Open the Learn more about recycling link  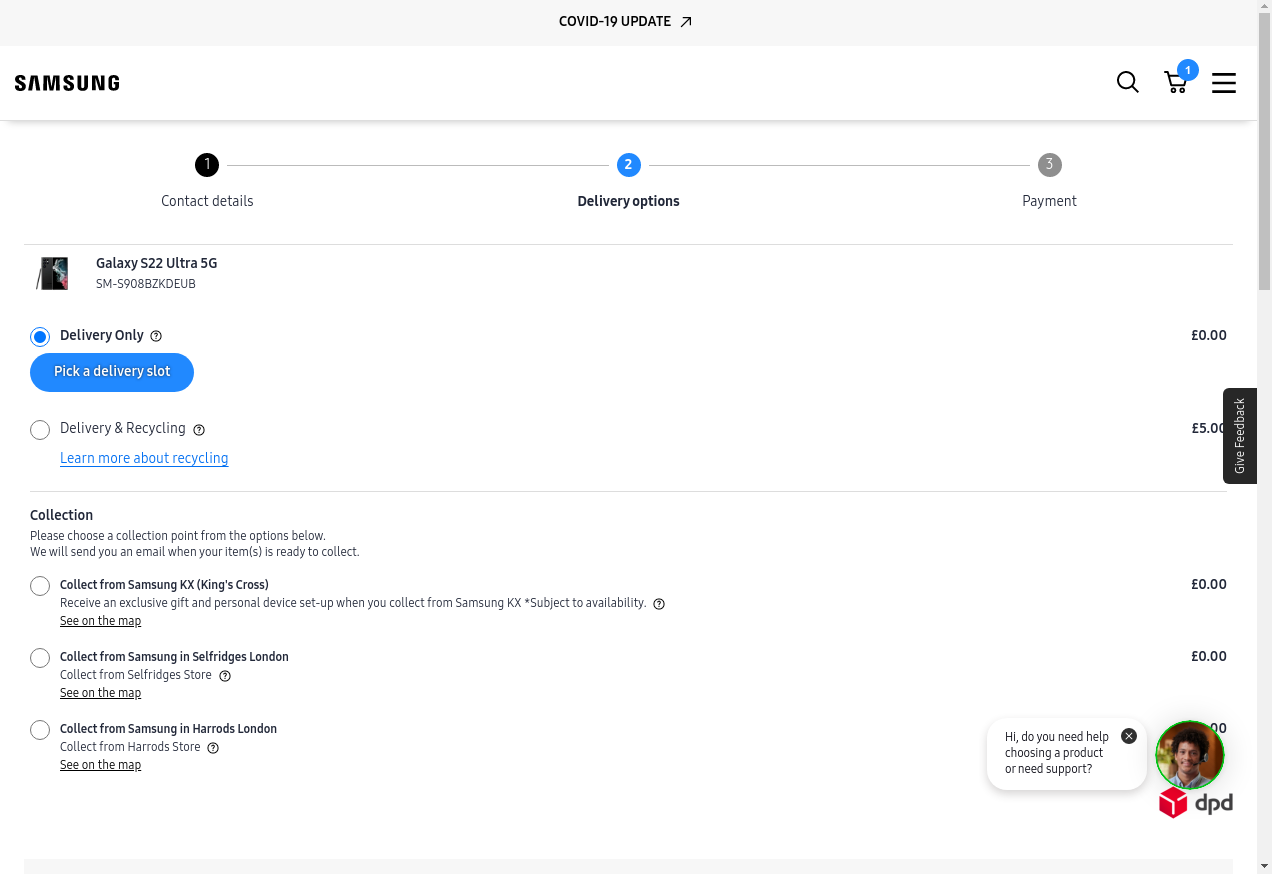tap(144, 458)
